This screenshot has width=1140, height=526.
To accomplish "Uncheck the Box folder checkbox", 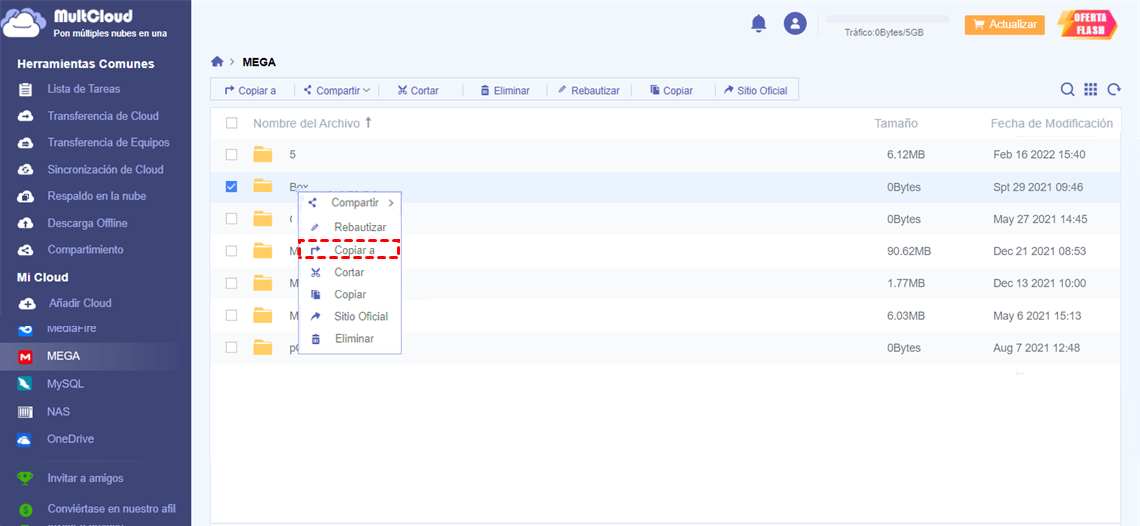I will [231, 186].
